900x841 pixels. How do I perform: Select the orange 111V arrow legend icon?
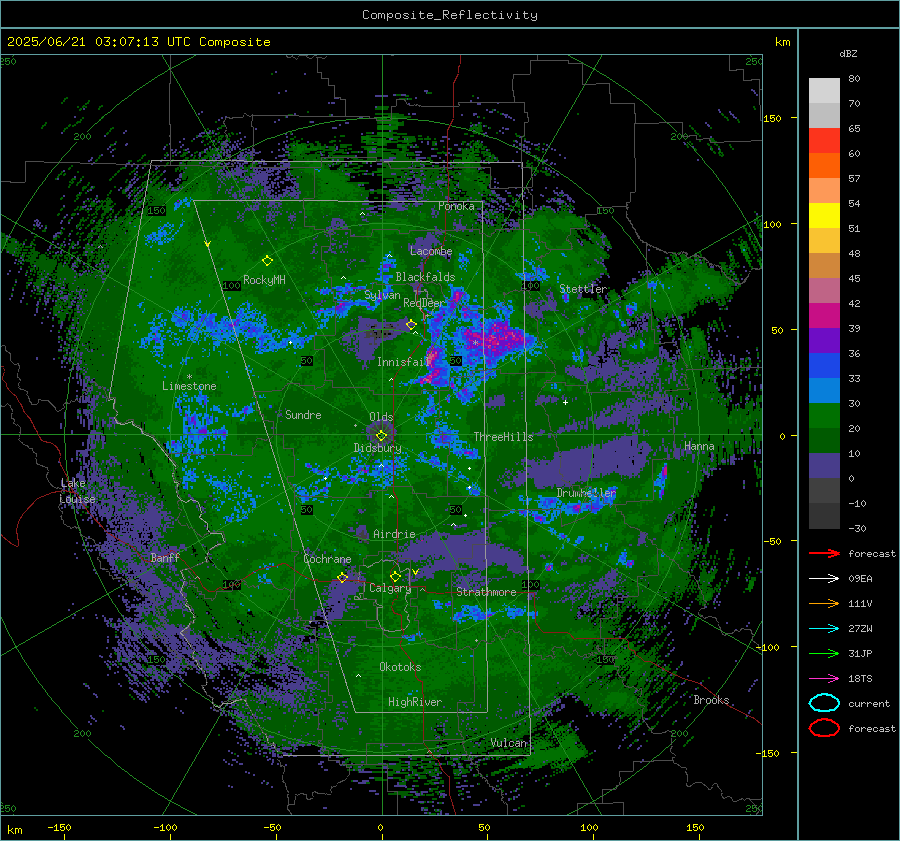click(x=824, y=603)
